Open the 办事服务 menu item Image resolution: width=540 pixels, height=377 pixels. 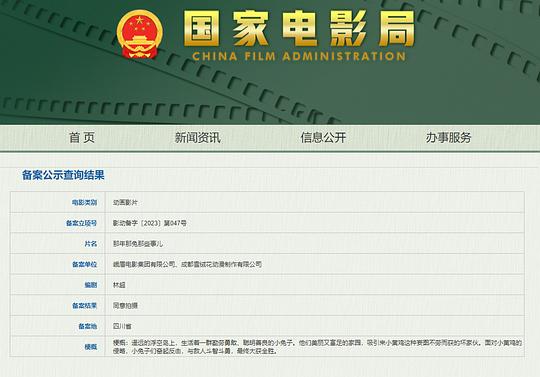[x=448, y=138]
